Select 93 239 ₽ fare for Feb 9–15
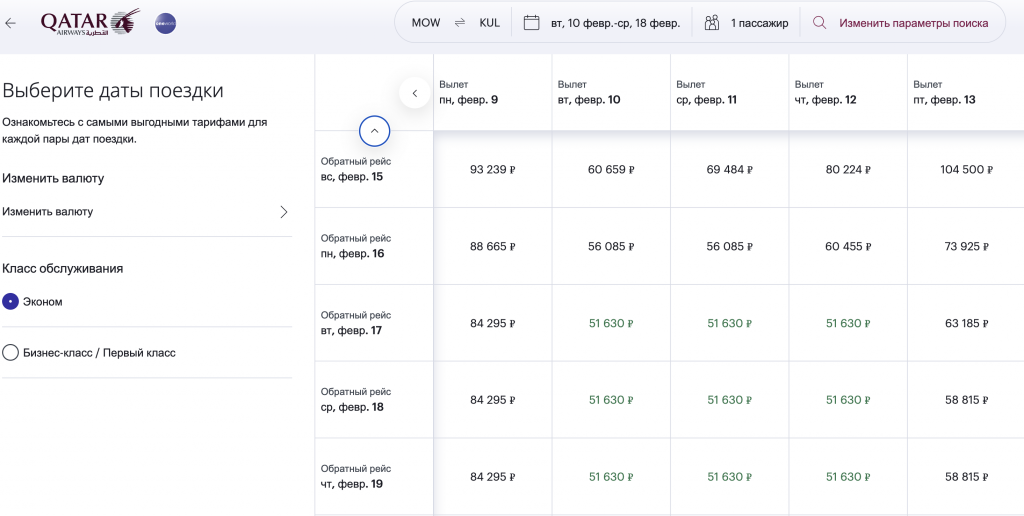 pos(492,170)
